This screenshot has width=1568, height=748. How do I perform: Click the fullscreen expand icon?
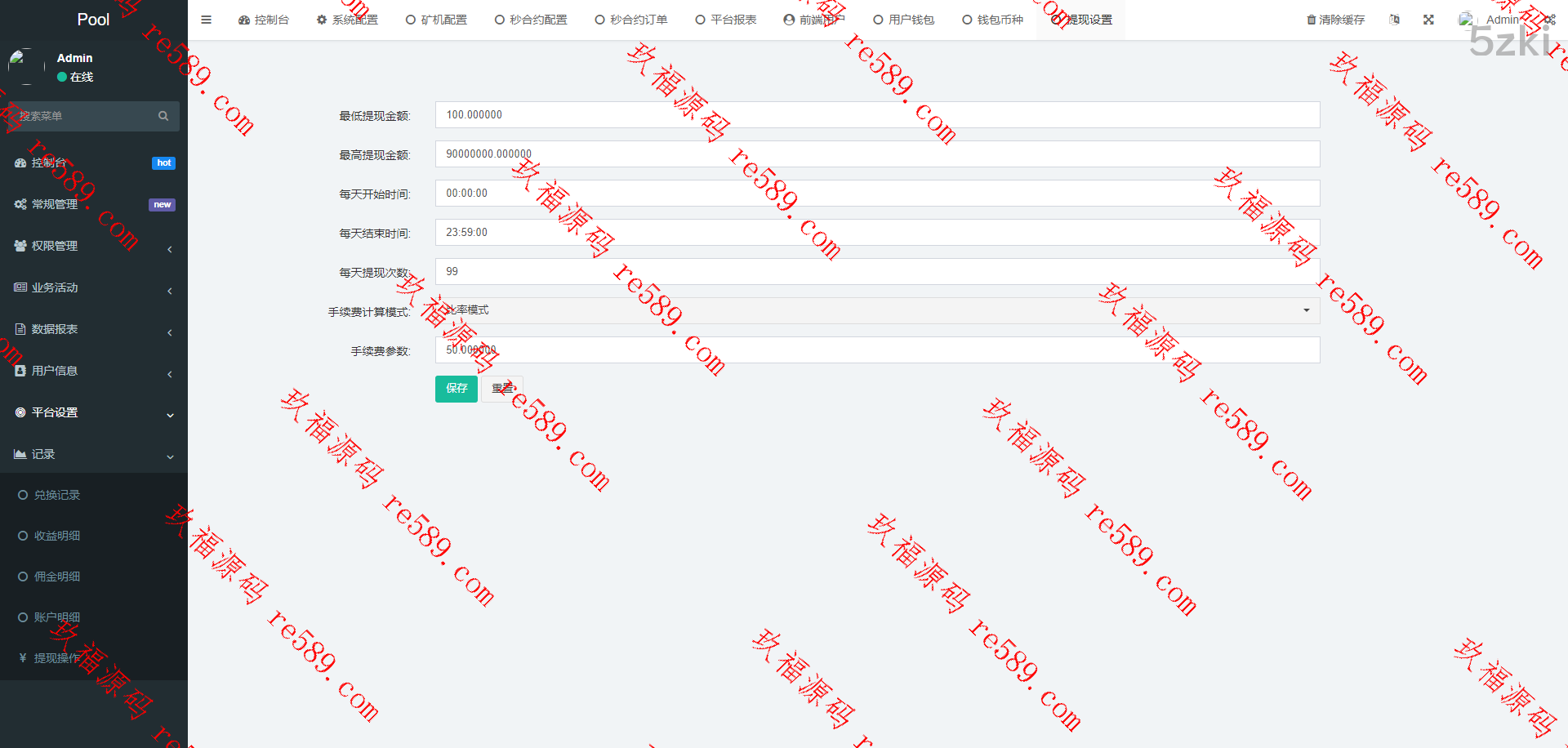point(1428,20)
